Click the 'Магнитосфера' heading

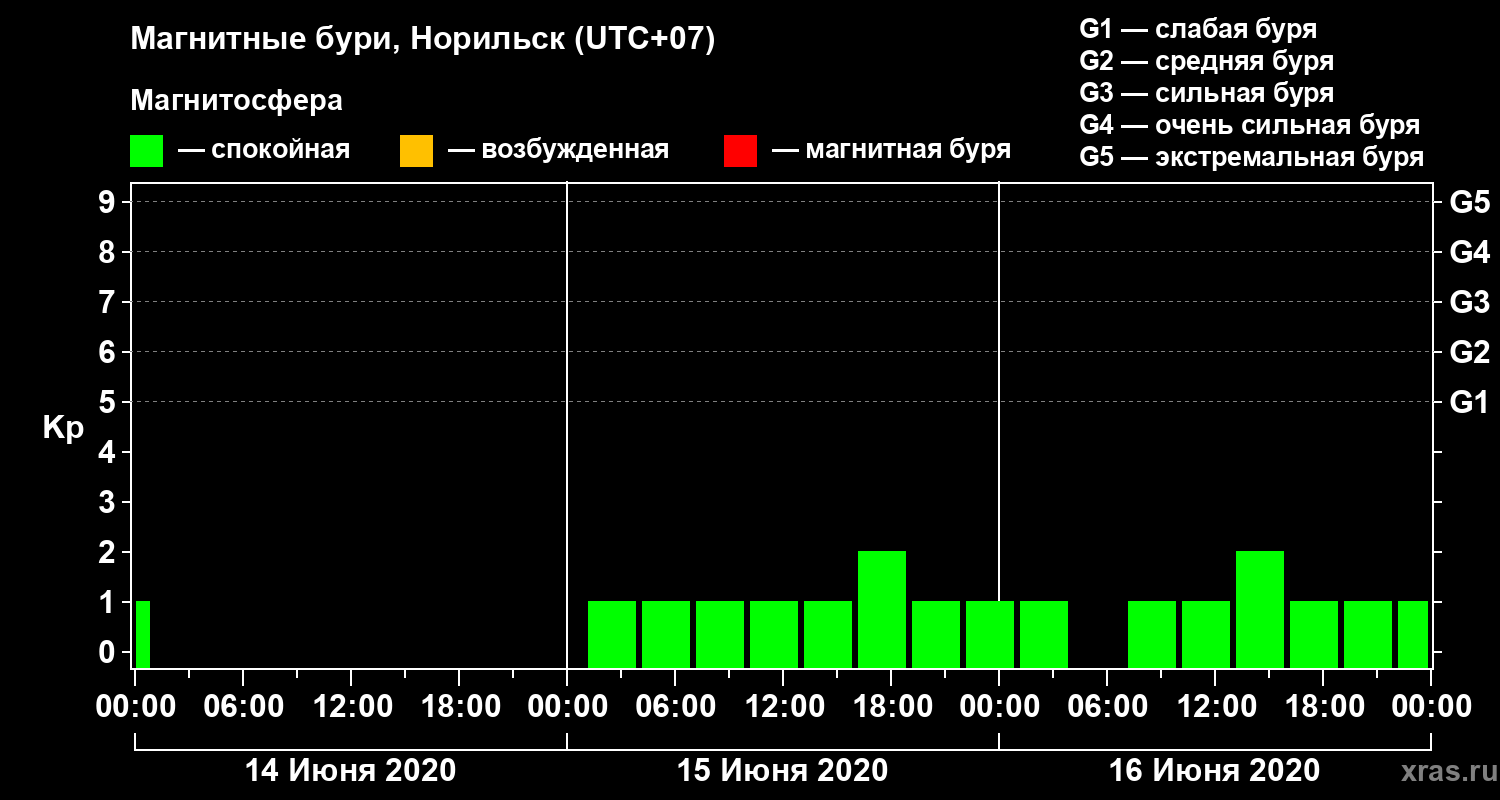[x=236, y=101]
